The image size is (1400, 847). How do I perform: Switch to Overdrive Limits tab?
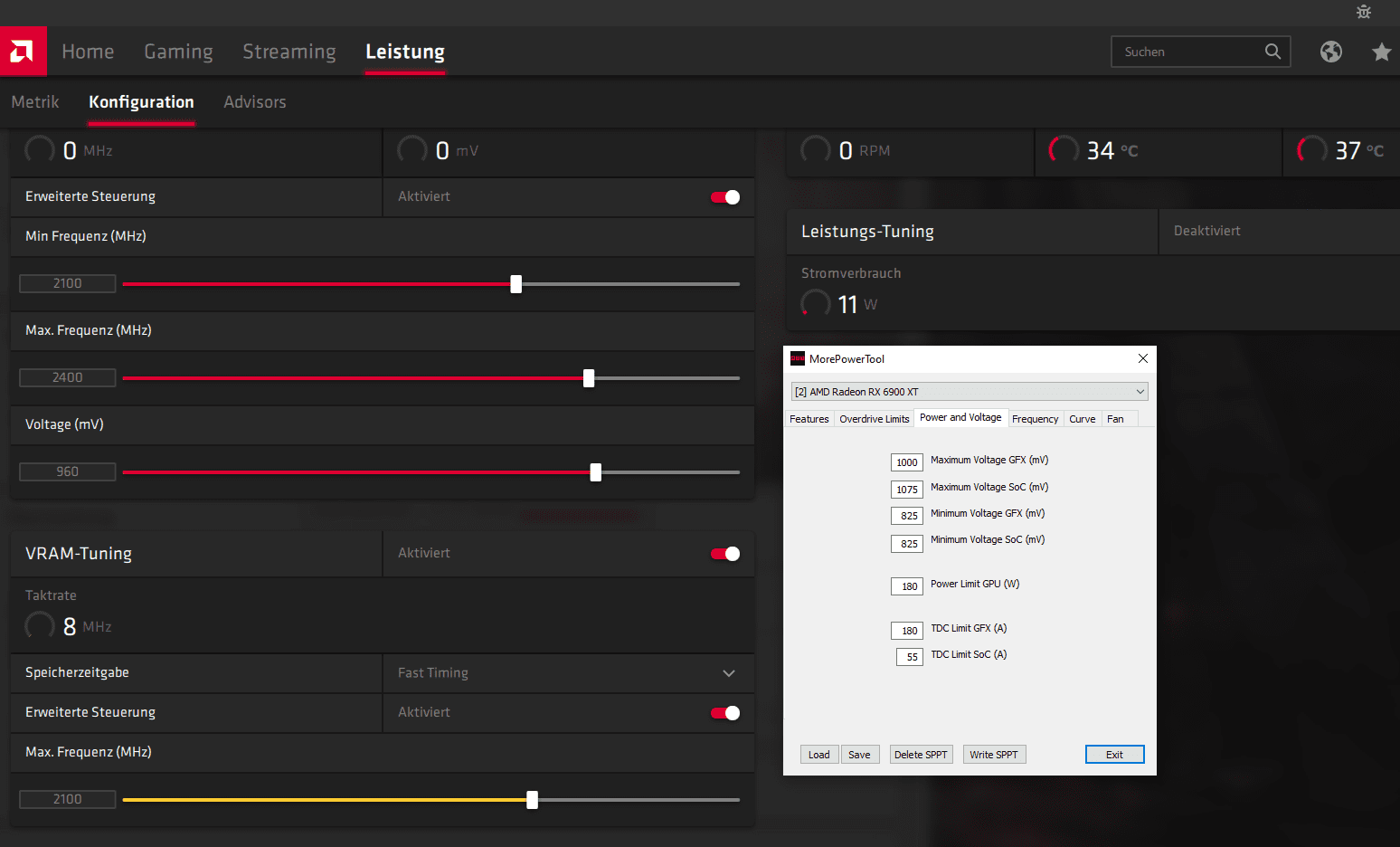pyautogui.click(x=874, y=419)
